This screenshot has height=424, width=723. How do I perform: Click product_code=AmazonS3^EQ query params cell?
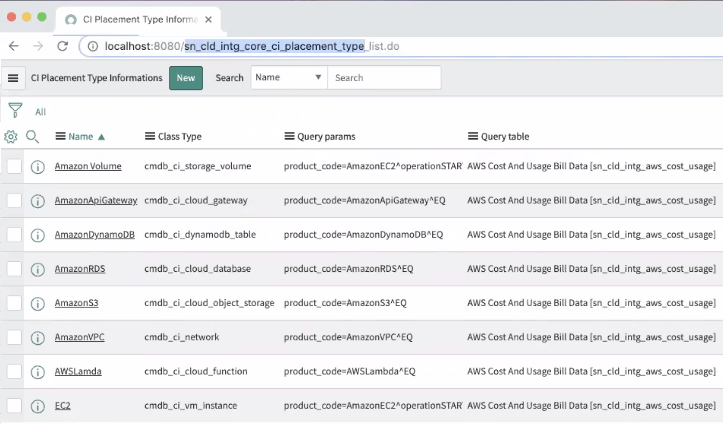(x=345, y=303)
